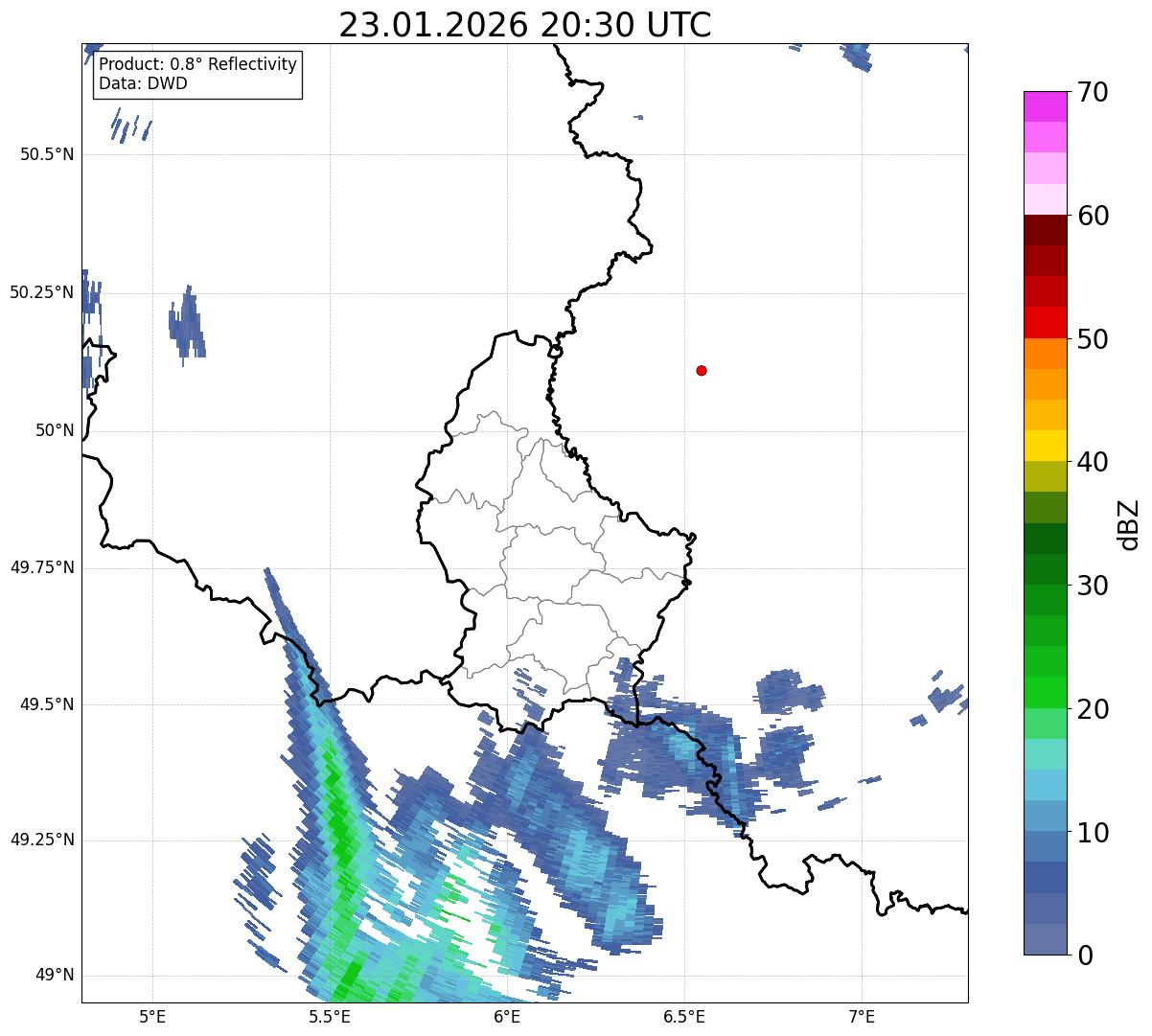Click the colorbar tick label 60
Viewport: 1152px width, 1036px height.
tap(1093, 216)
